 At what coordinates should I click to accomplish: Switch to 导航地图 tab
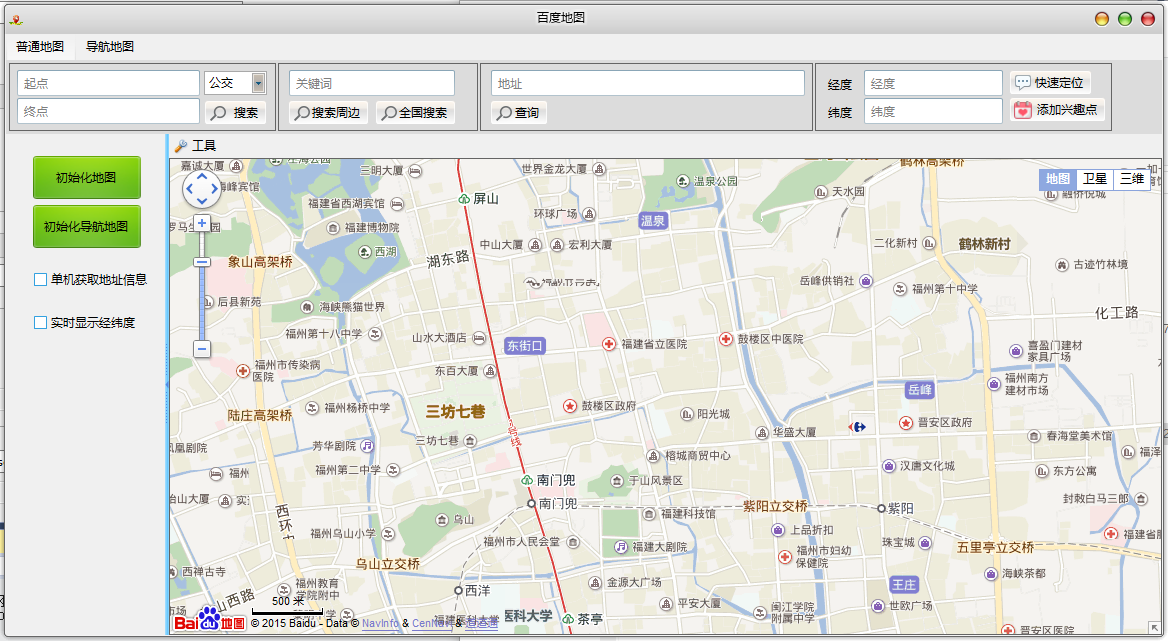coord(110,46)
